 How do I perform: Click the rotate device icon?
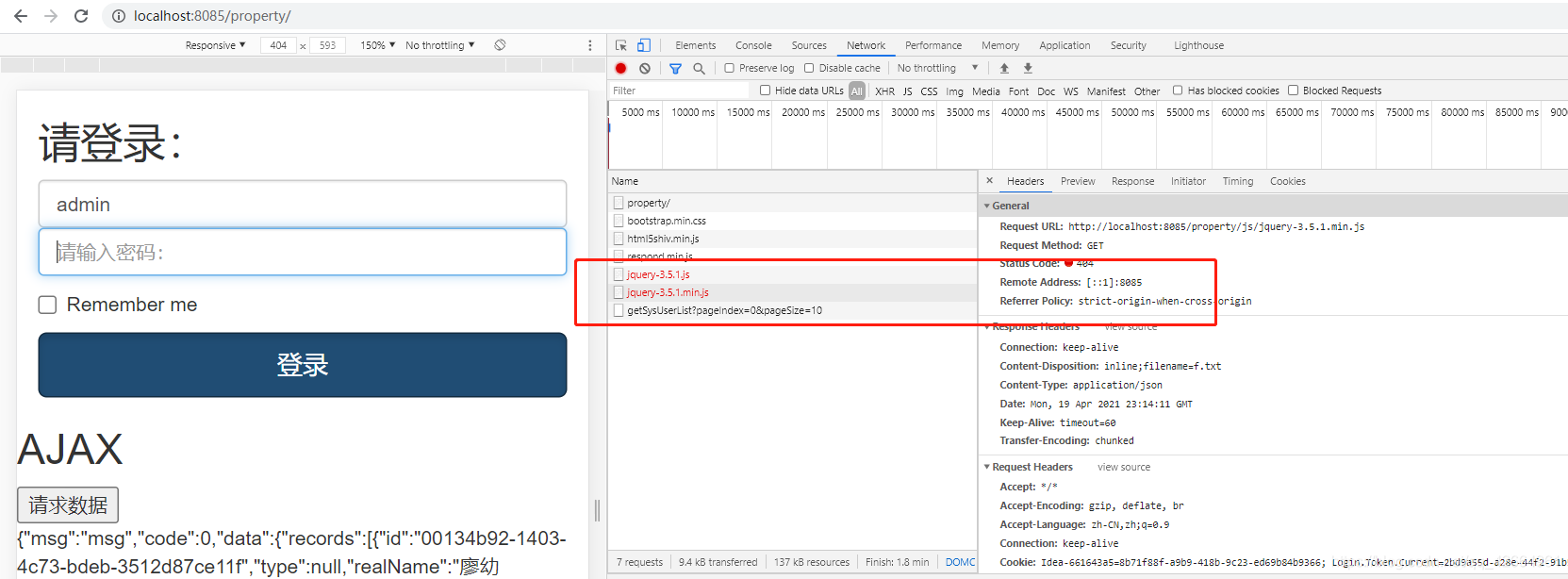pyautogui.click(x=500, y=45)
